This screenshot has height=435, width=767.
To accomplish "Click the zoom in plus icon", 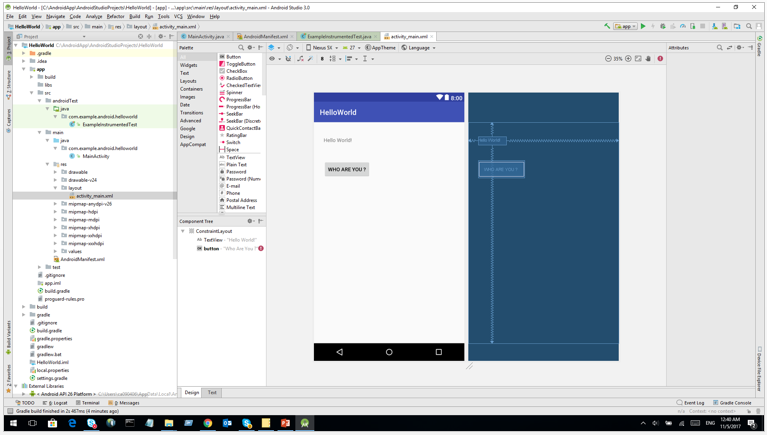I will point(629,59).
